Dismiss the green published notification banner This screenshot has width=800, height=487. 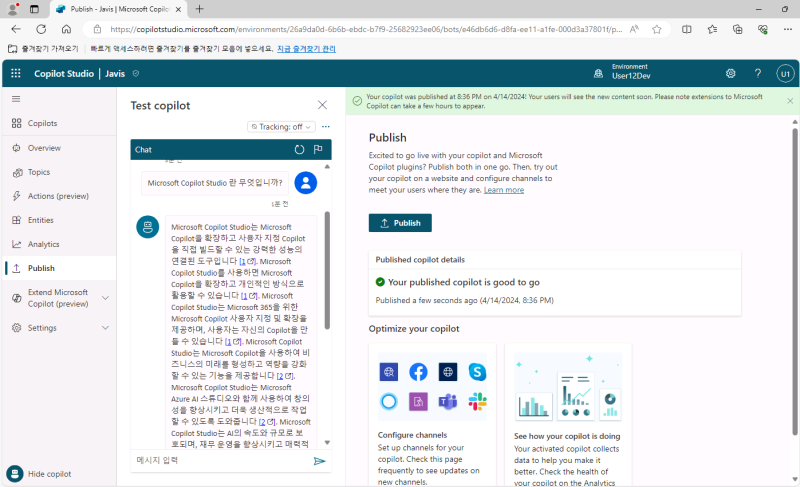(x=790, y=101)
